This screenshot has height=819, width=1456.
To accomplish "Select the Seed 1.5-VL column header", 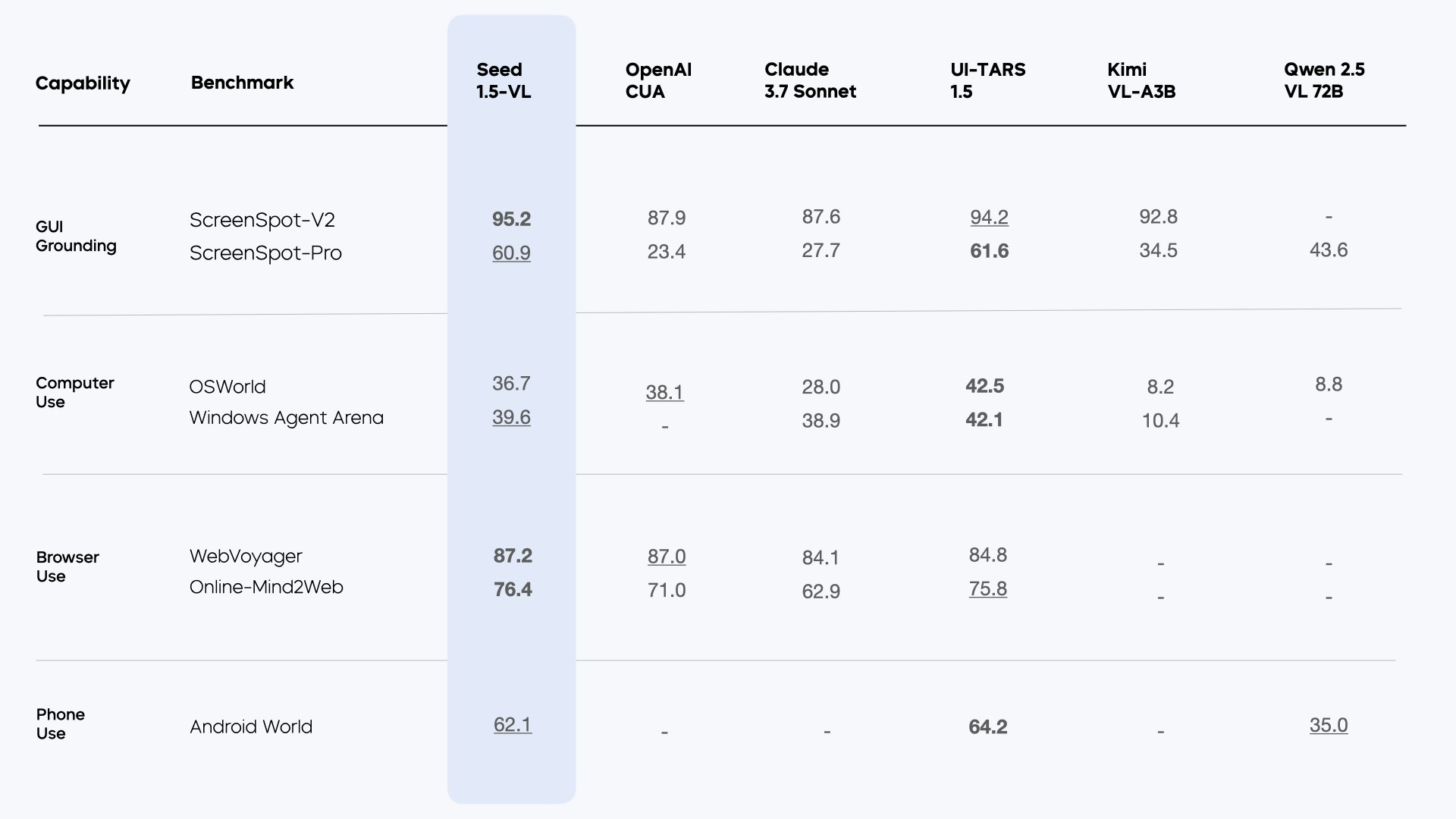I will (x=503, y=80).
